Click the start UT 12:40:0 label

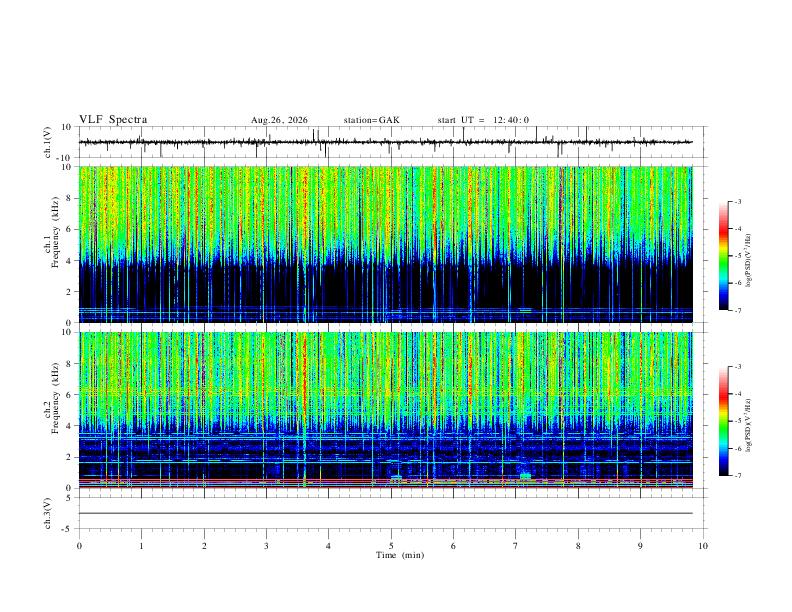(x=483, y=120)
